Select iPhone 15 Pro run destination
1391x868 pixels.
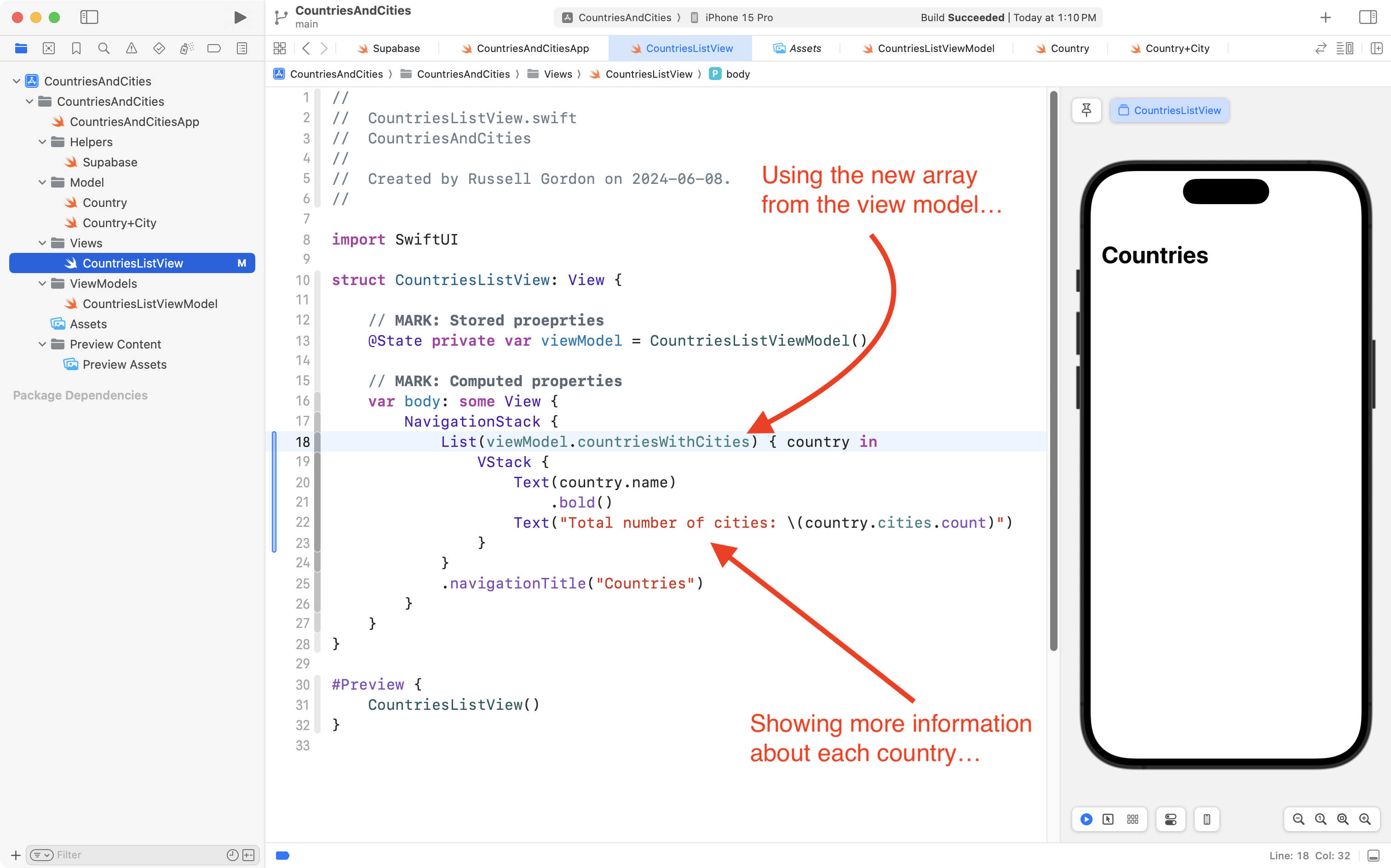coord(738,17)
